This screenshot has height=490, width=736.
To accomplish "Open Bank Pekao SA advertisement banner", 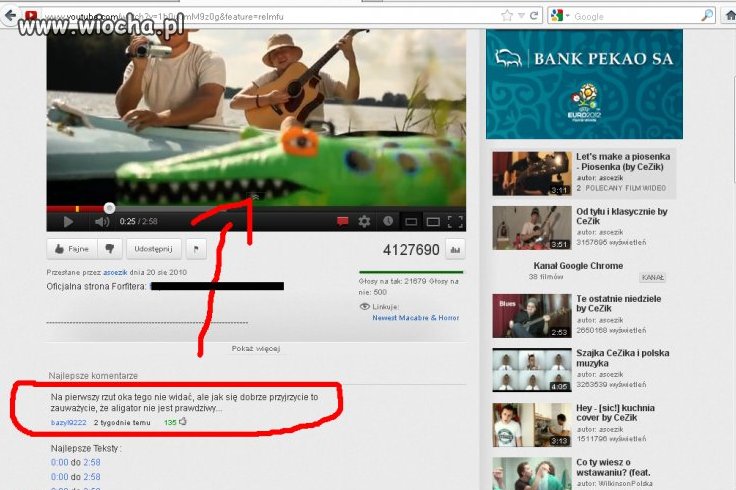I will click(x=584, y=84).
